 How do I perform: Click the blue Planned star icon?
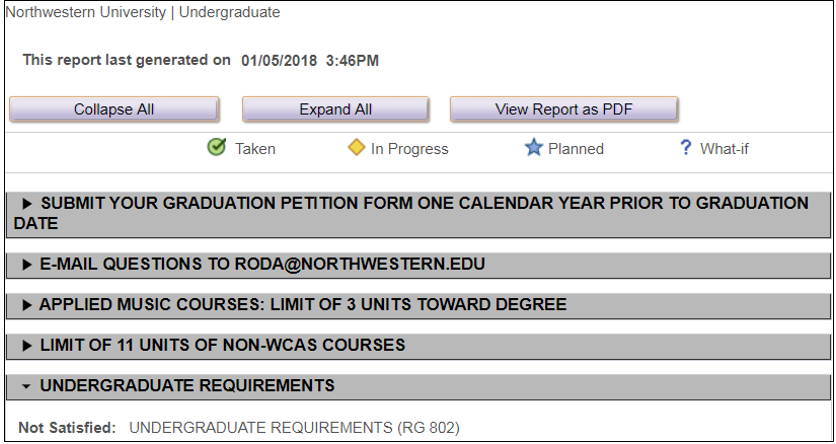point(533,148)
